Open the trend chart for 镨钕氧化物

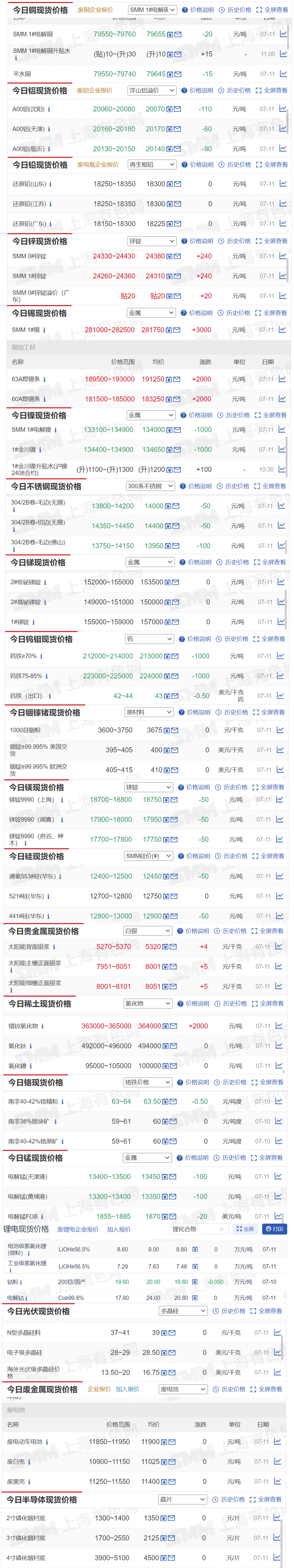(x=279, y=1025)
